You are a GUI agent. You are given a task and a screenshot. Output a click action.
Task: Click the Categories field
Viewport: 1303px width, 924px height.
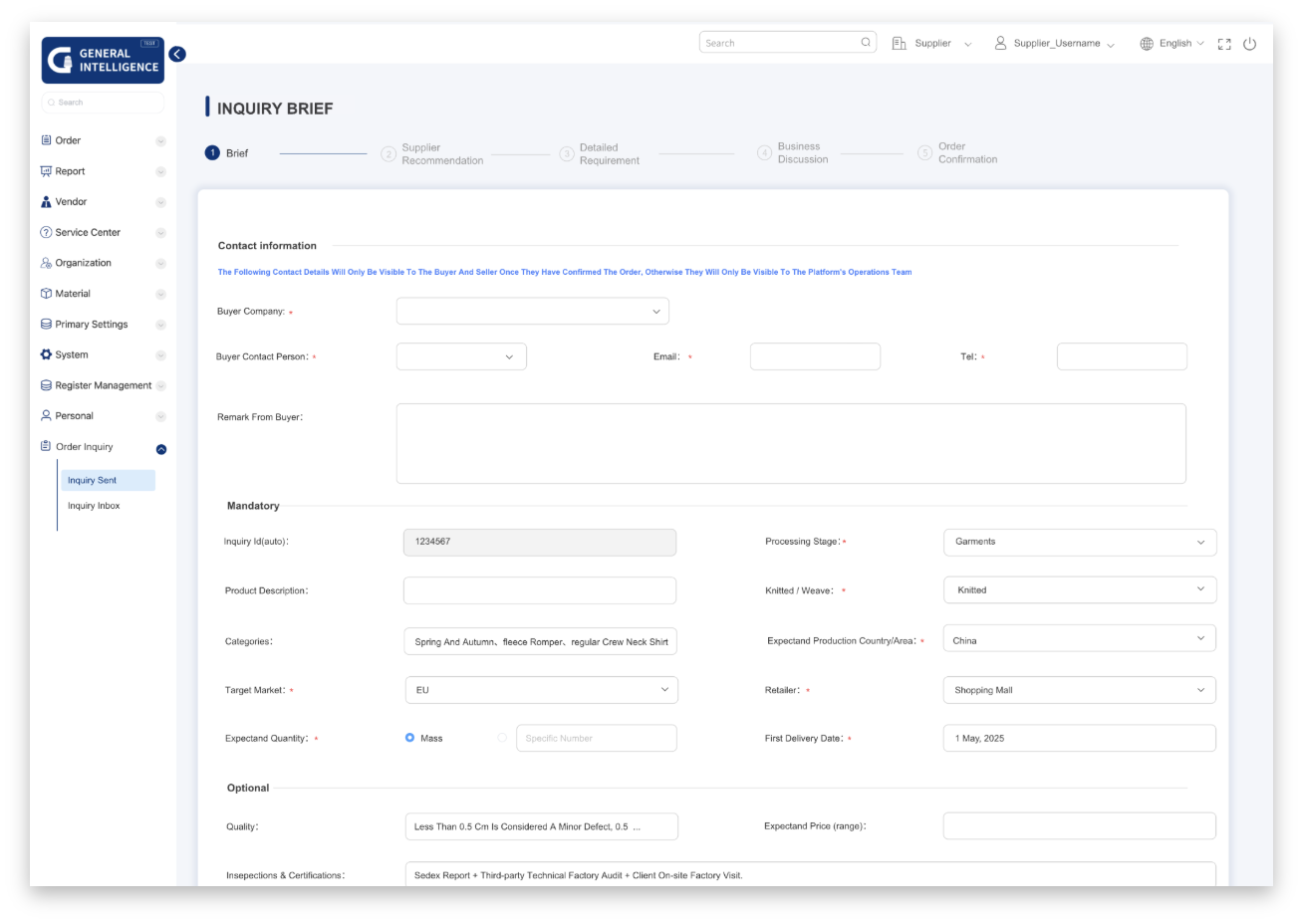tap(541, 641)
